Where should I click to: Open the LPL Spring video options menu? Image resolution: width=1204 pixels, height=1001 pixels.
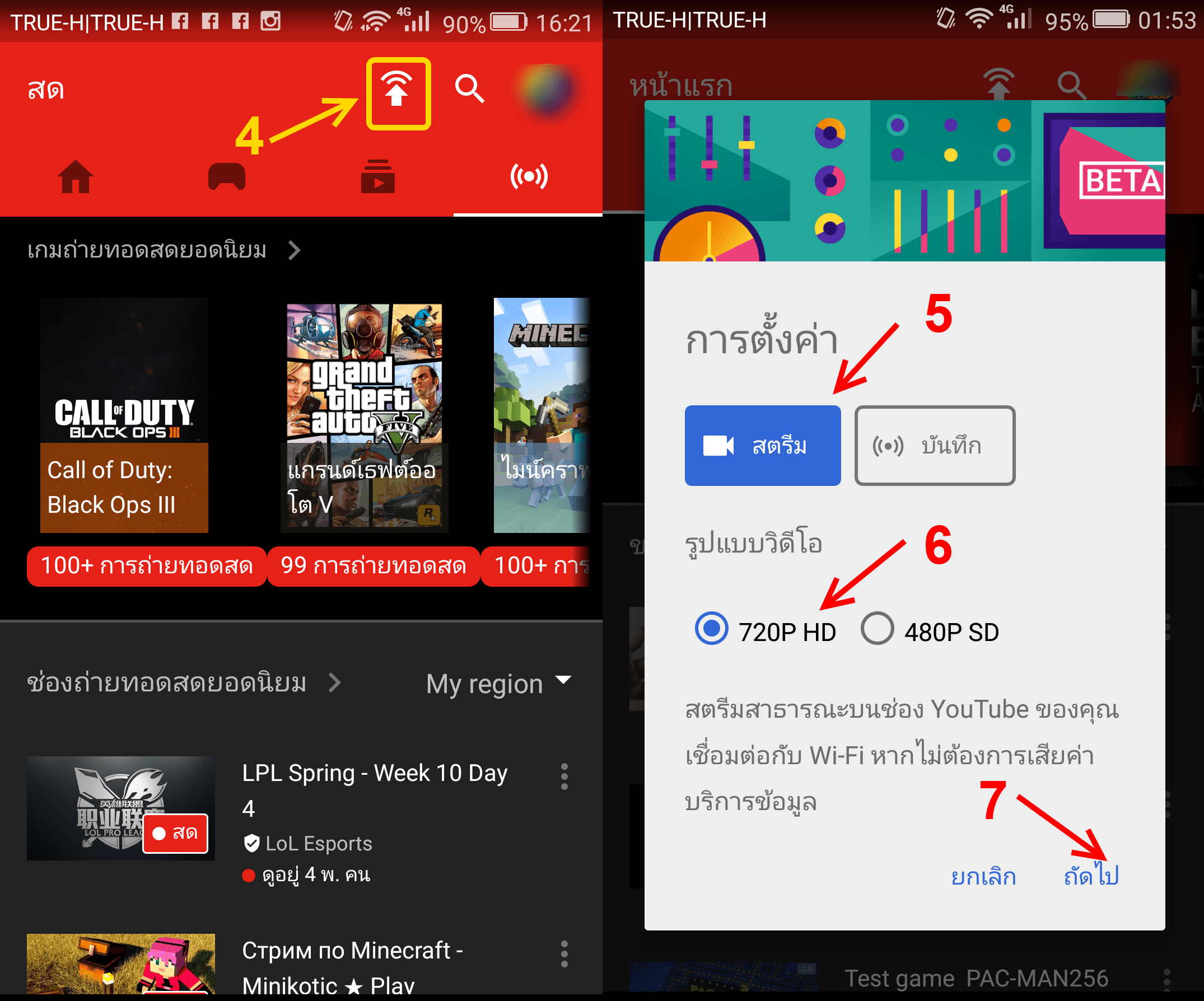pyautogui.click(x=564, y=777)
